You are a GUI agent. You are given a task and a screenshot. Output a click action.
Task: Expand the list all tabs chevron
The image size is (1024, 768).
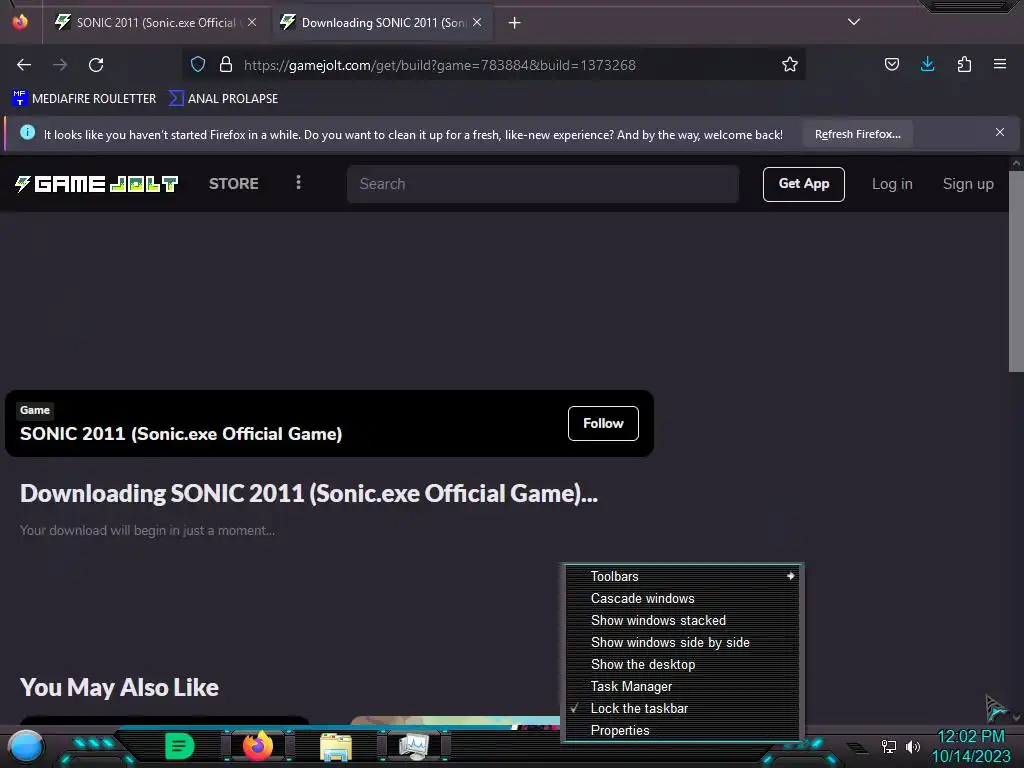(x=854, y=22)
